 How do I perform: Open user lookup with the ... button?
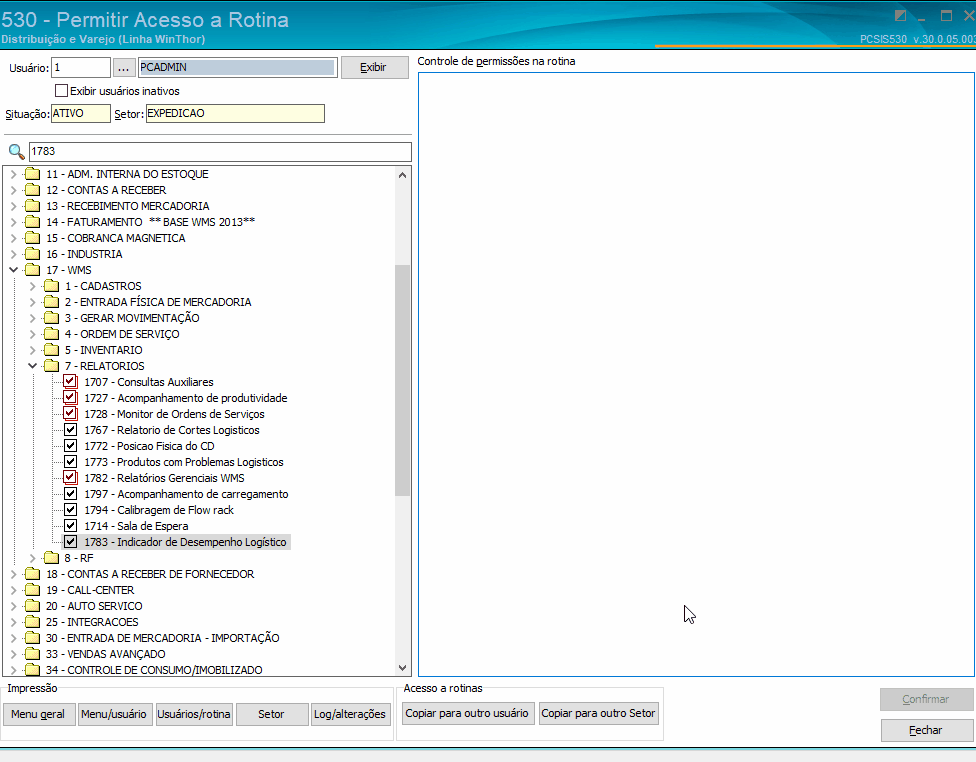[124, 67]
